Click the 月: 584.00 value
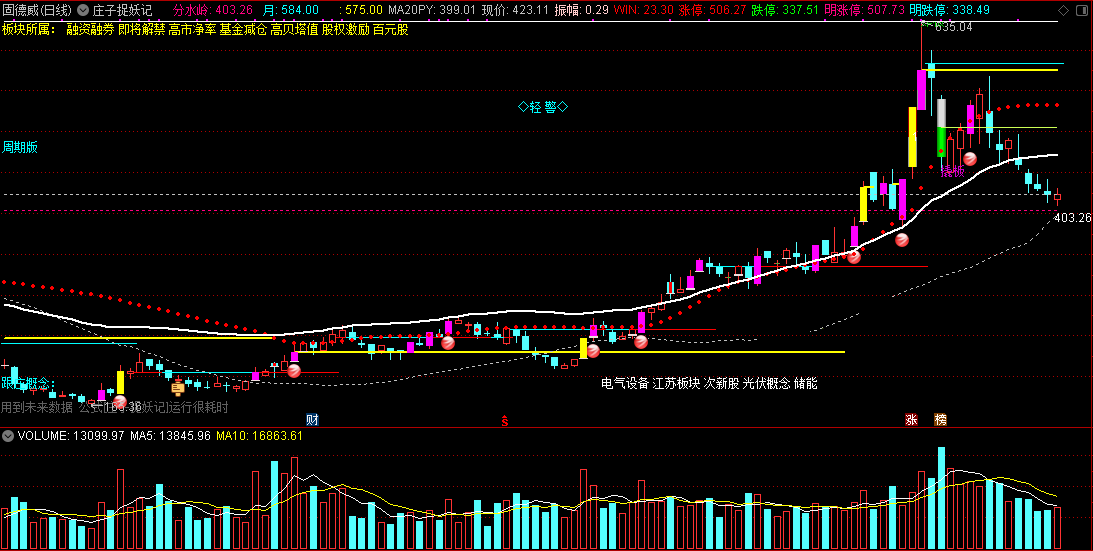The image size is (1093, 551). 291,10
